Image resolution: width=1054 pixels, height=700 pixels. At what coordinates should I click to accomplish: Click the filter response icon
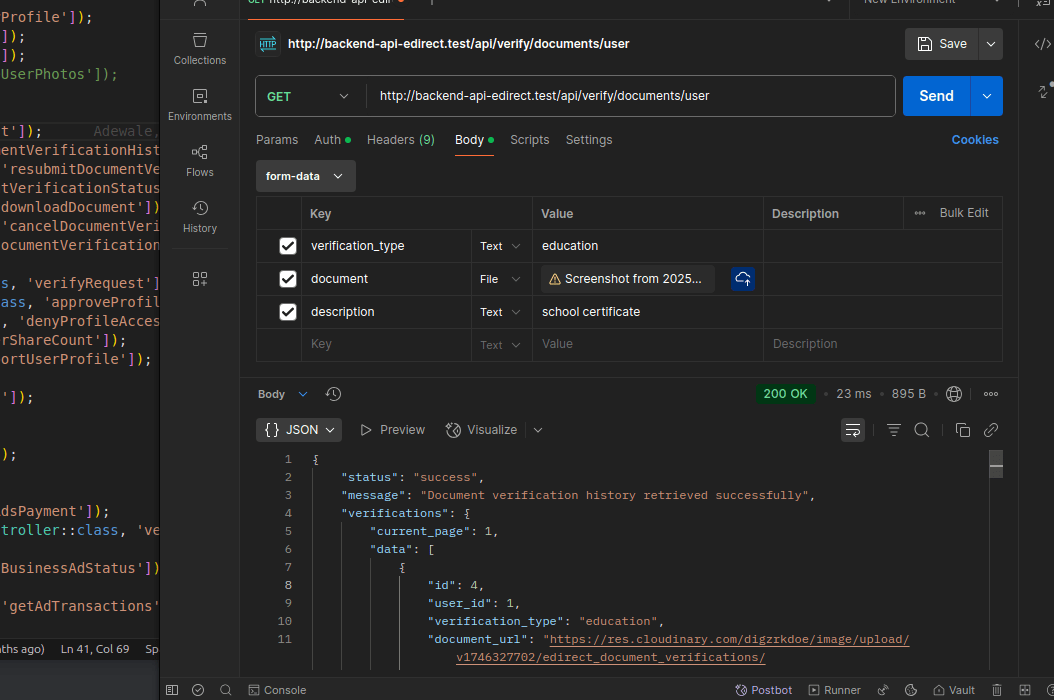click(x=893, y=430)
